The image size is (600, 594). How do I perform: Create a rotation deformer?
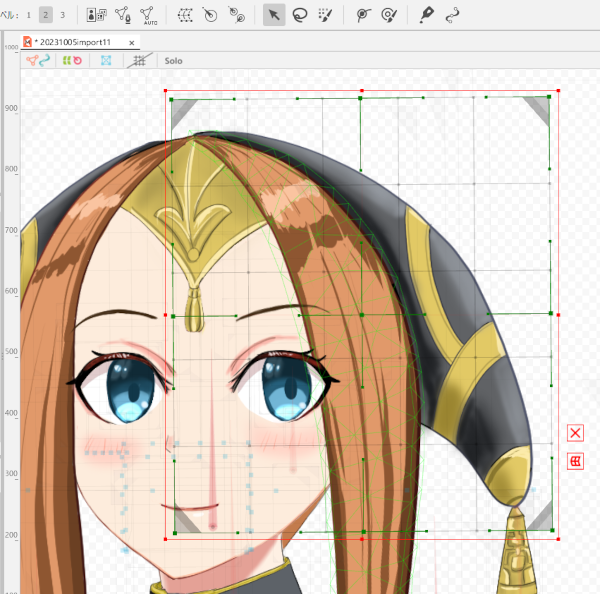(210, 15)
